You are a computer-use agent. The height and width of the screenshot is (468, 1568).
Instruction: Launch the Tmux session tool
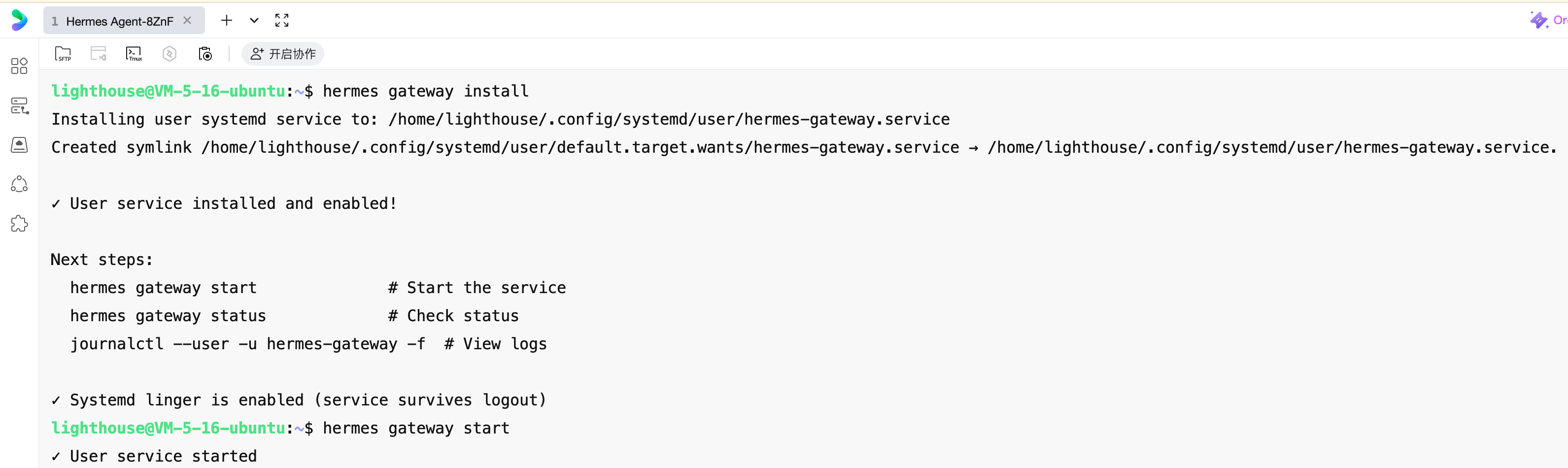134,54
